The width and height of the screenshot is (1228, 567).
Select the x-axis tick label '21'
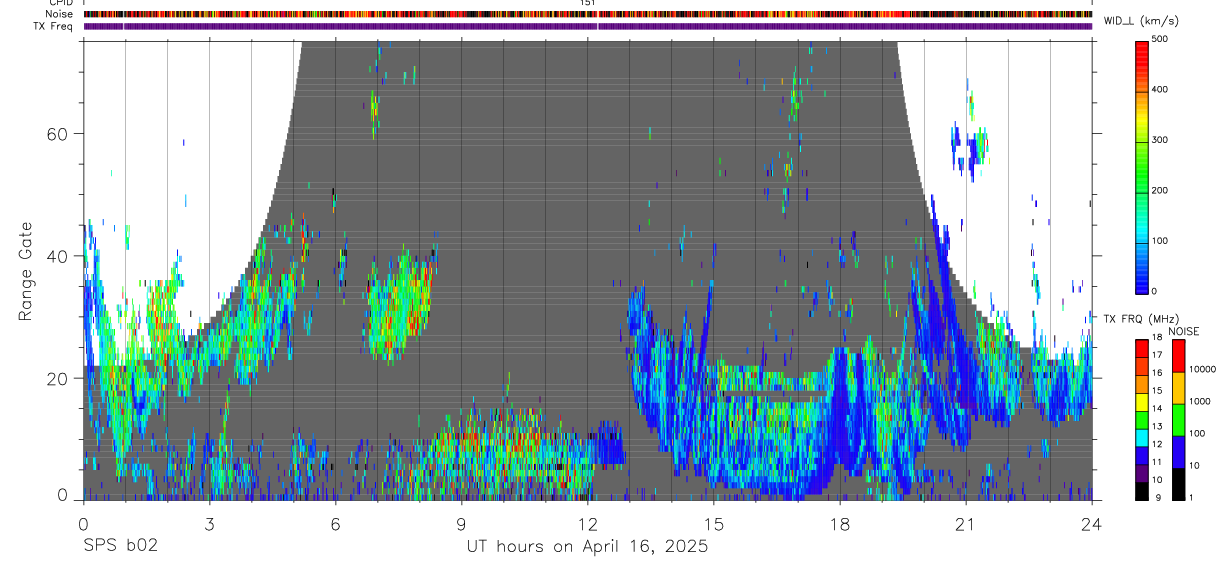coord(966,524)
